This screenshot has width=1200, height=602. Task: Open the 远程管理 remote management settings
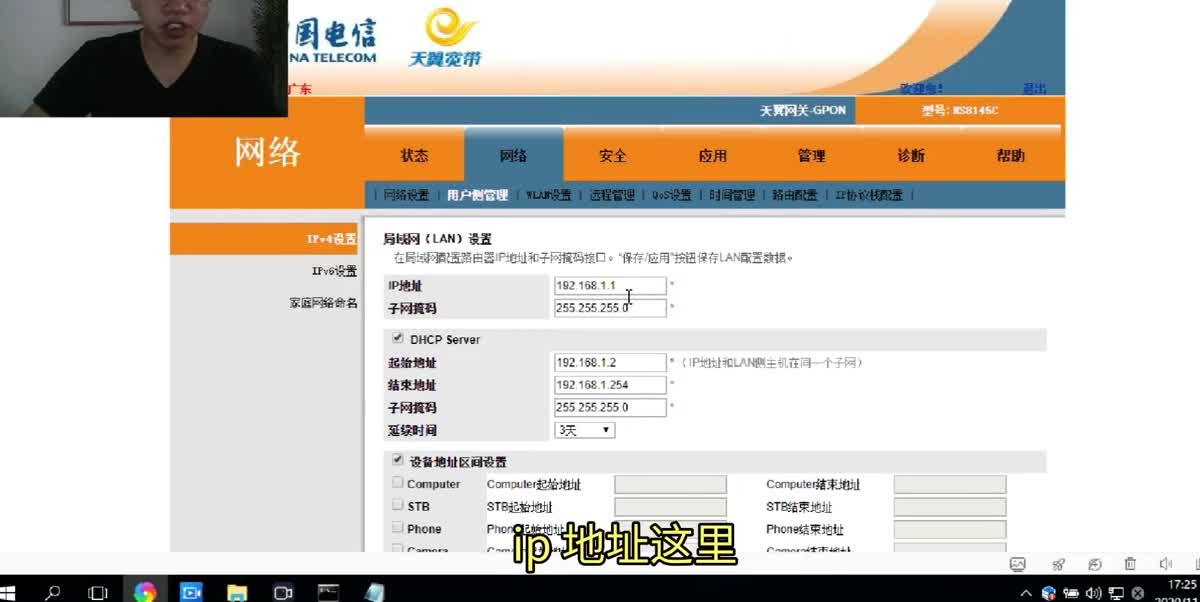(x=611, y=195)
